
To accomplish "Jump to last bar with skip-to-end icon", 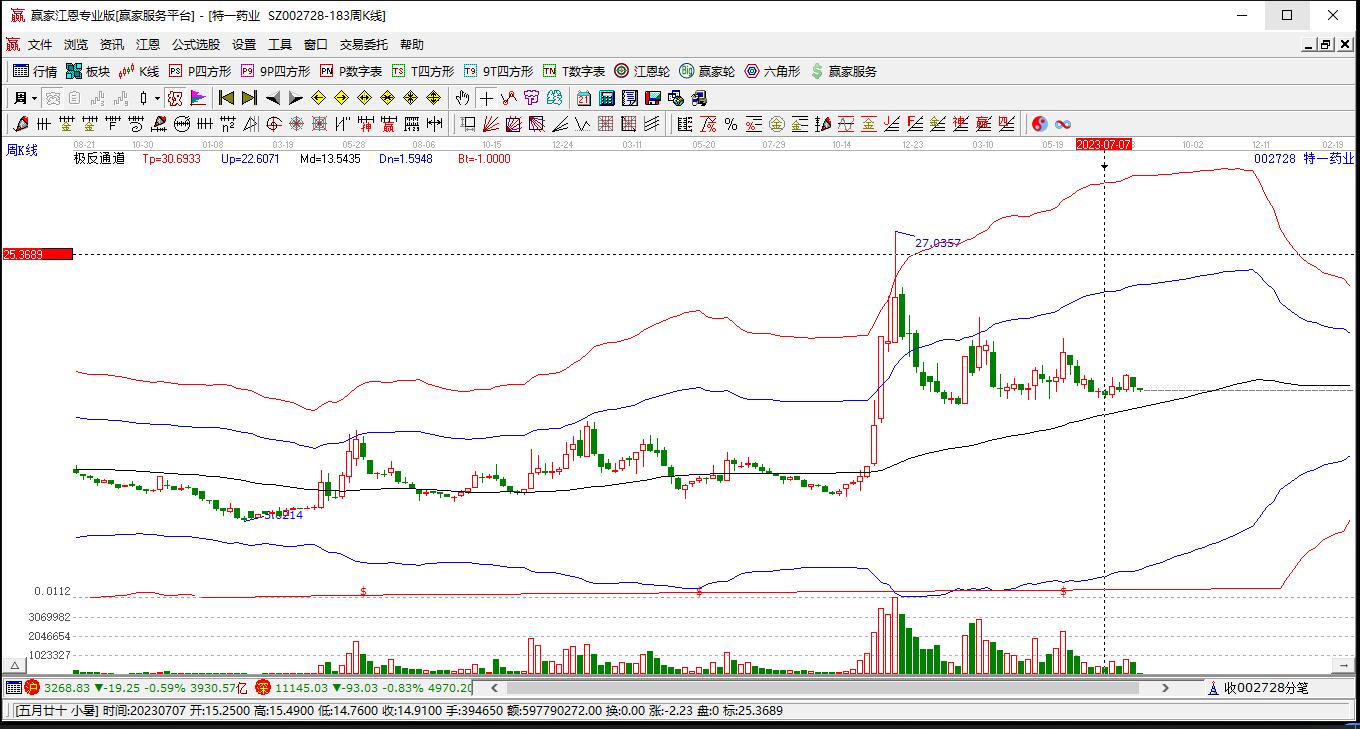I will click(250, 98).
